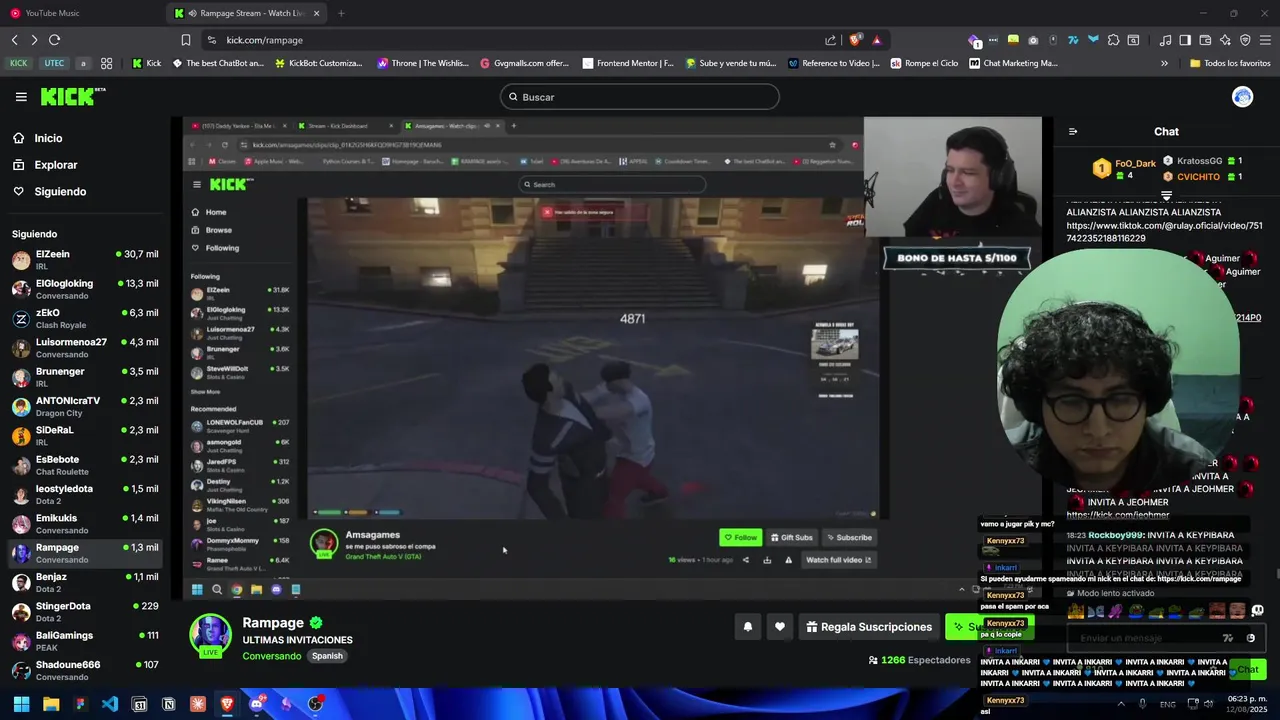This screenshot has width=1280, height=720.
Task: Share this page from address bar
Action: pos(830,40)
